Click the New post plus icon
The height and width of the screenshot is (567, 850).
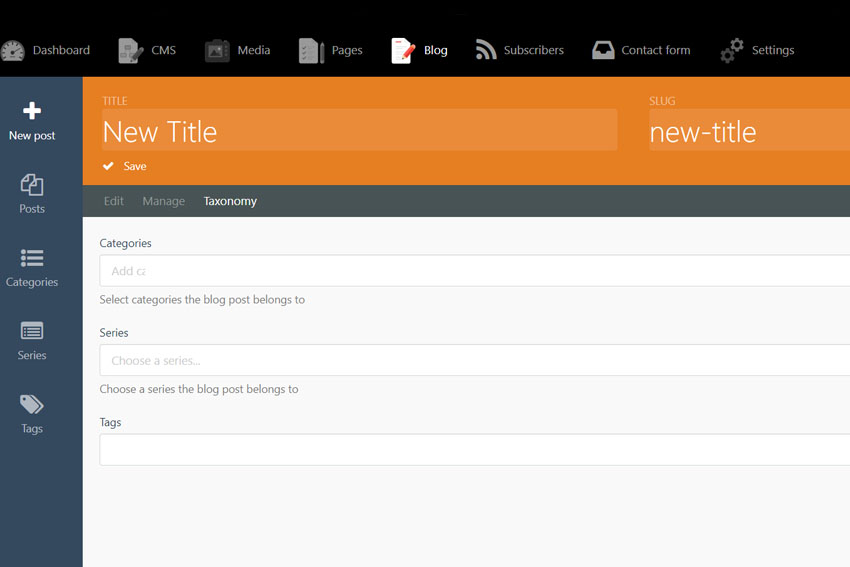[32, 111]
